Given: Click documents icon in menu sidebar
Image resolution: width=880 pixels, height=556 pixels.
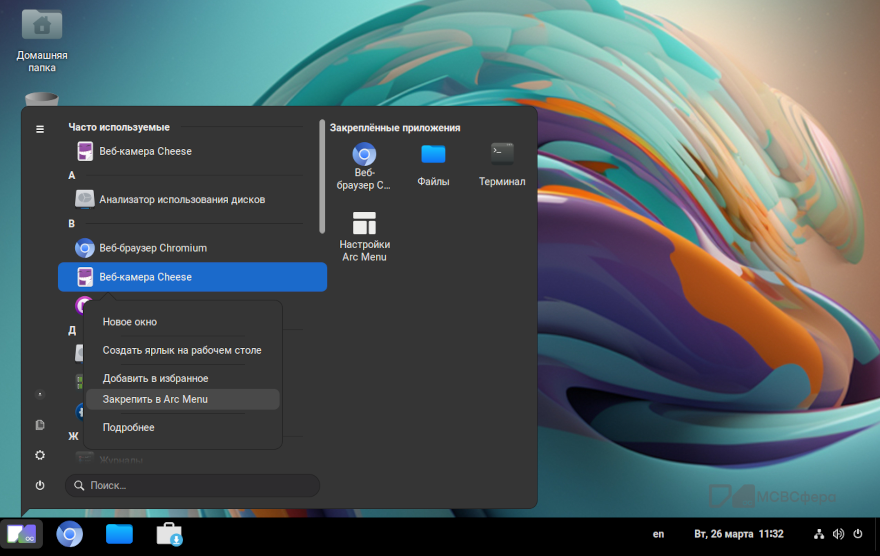Looking at the screenshot, I should point(40,425).
